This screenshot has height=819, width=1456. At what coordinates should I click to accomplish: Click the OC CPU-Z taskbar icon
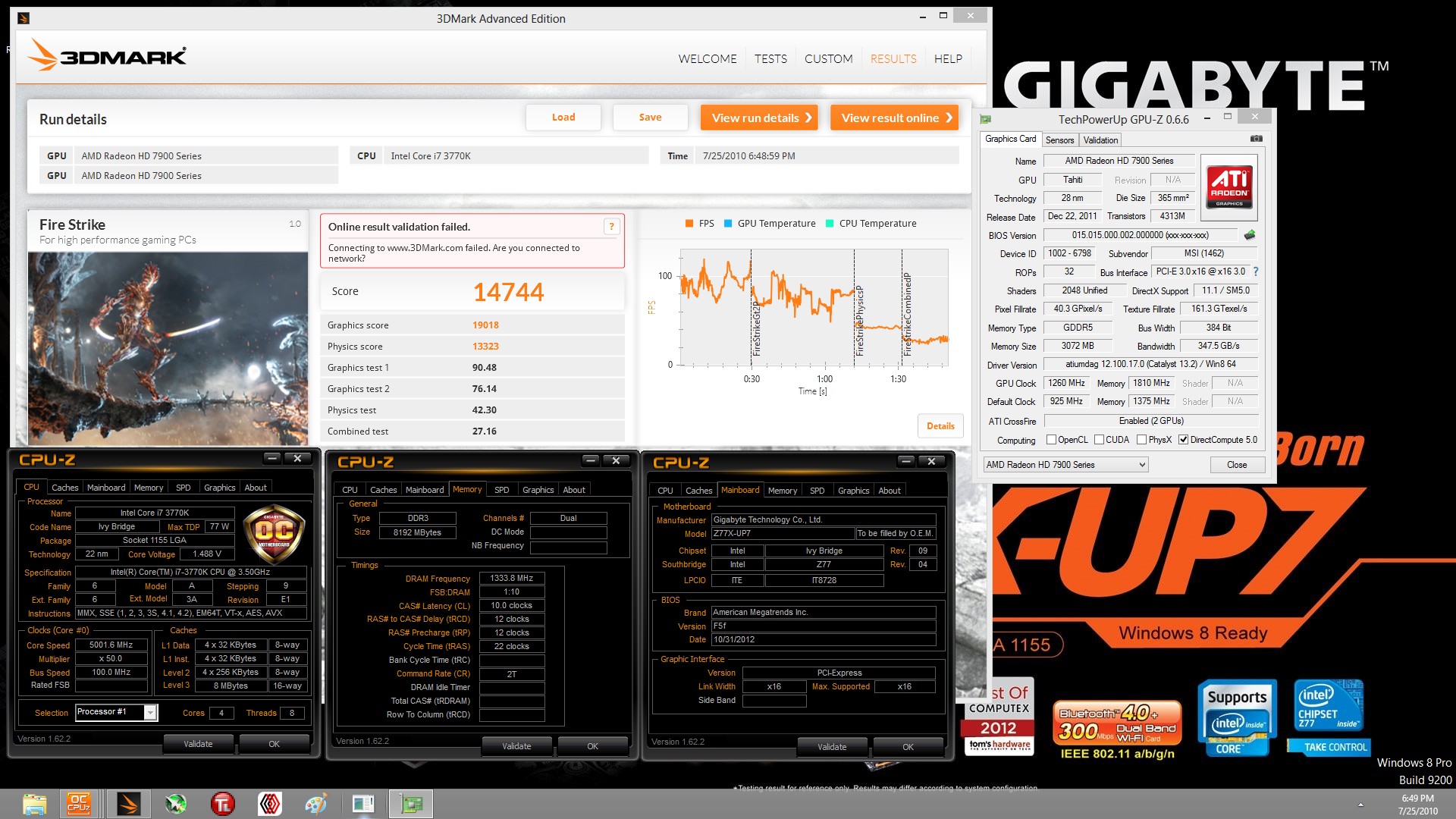coord(80,804)
